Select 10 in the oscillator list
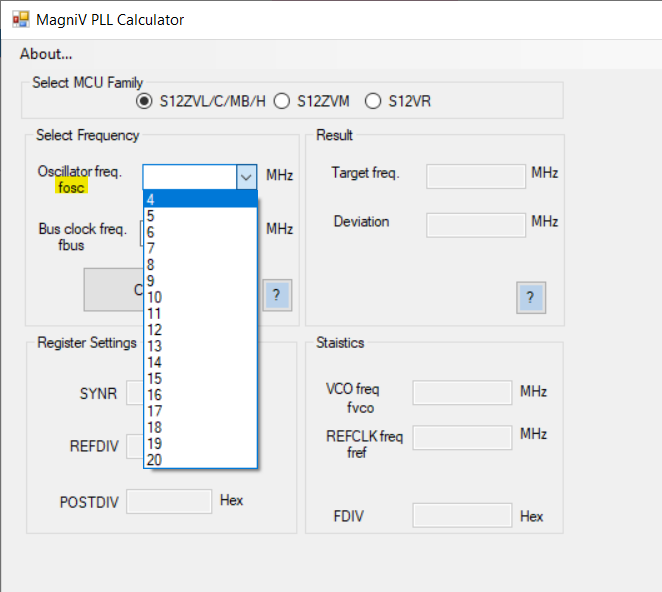The image size is (662, 592). (x=201, y=297)
